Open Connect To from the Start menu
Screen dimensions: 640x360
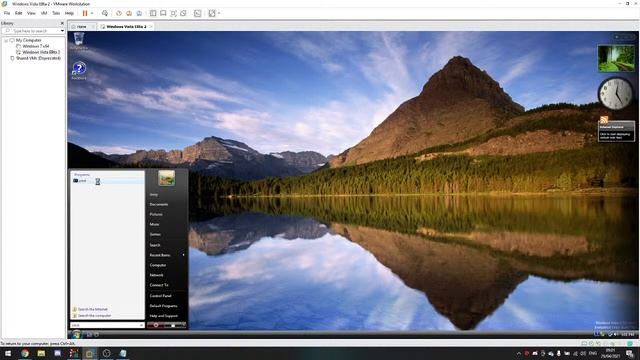(x=159, y=285)
